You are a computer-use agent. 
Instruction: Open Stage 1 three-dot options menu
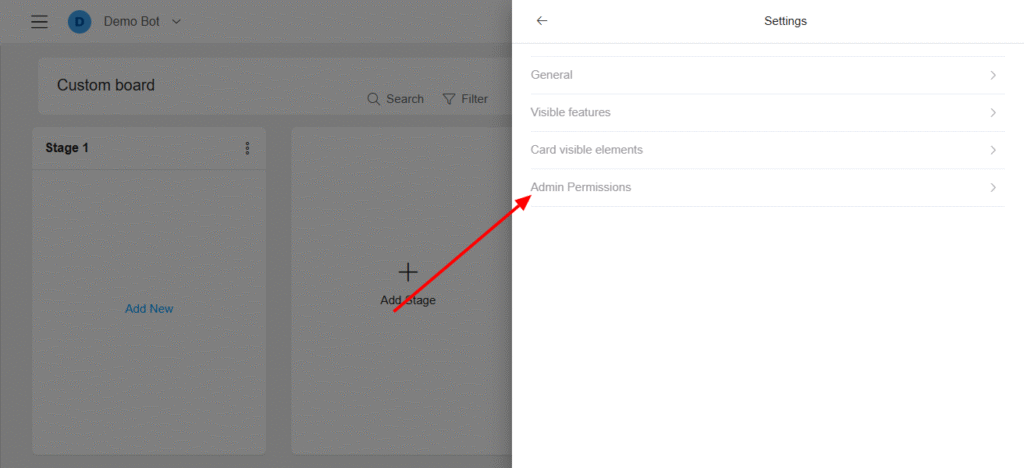tap(248, 148)
